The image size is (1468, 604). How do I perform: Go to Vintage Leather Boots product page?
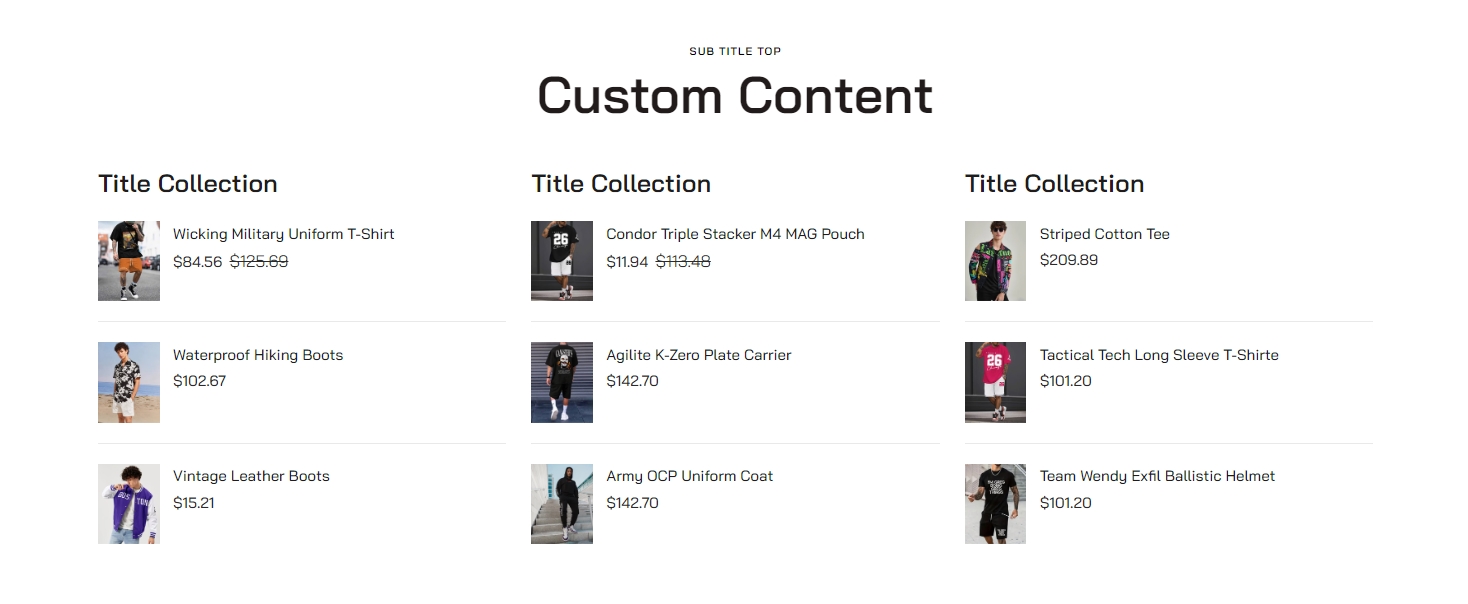click(251, 476)
